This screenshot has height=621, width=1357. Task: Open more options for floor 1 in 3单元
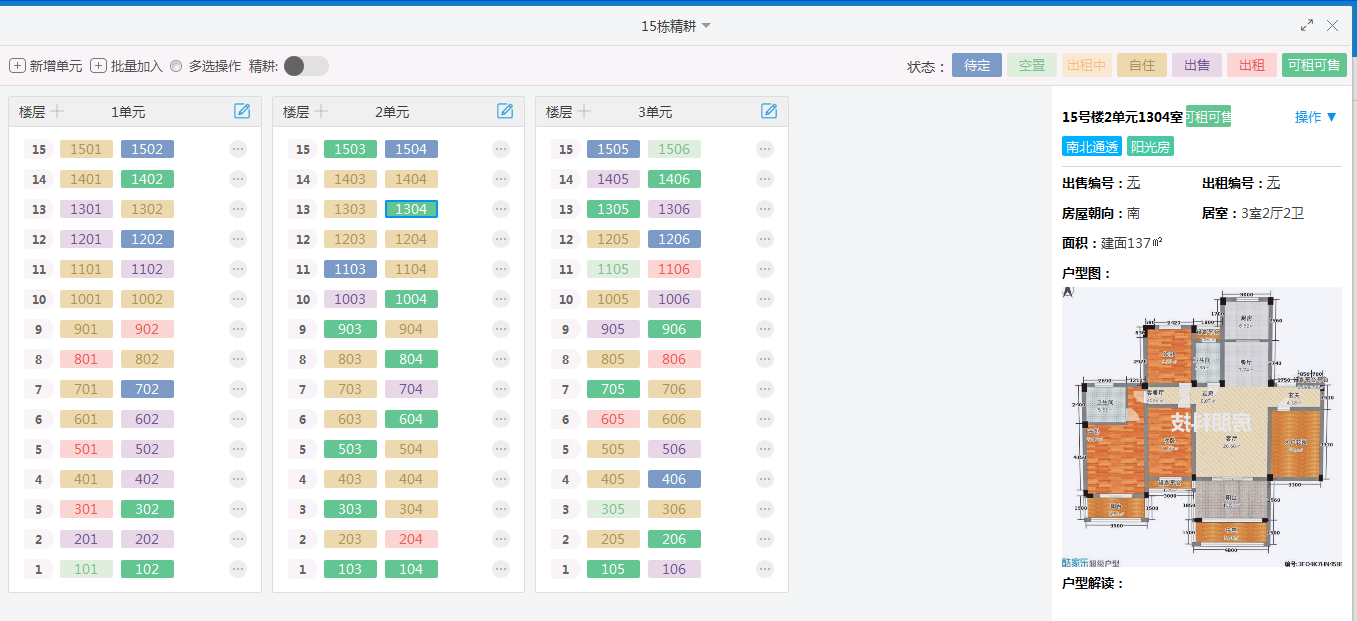tap(765, 569)
